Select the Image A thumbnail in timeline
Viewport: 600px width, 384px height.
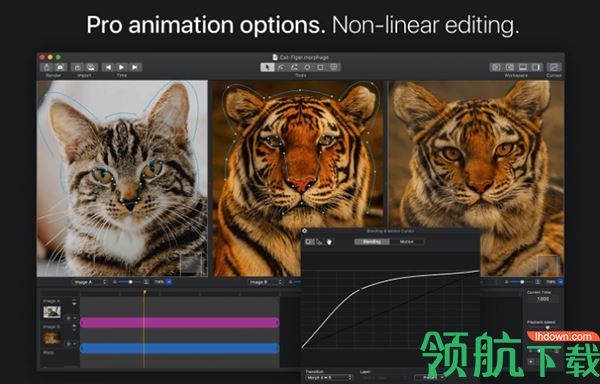pos(52,312)
